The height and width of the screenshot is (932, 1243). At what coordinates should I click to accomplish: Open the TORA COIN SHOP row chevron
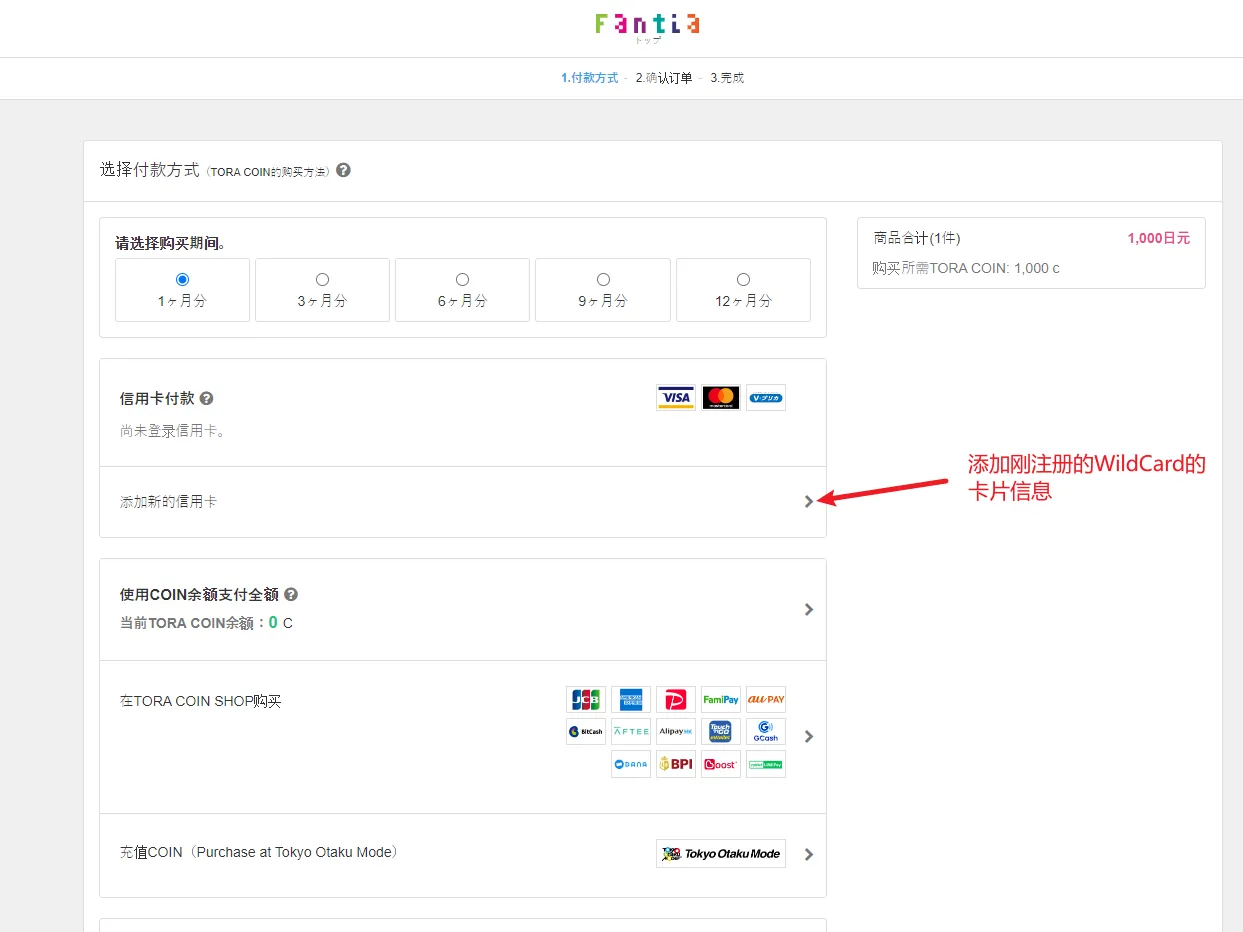point(809,737)
